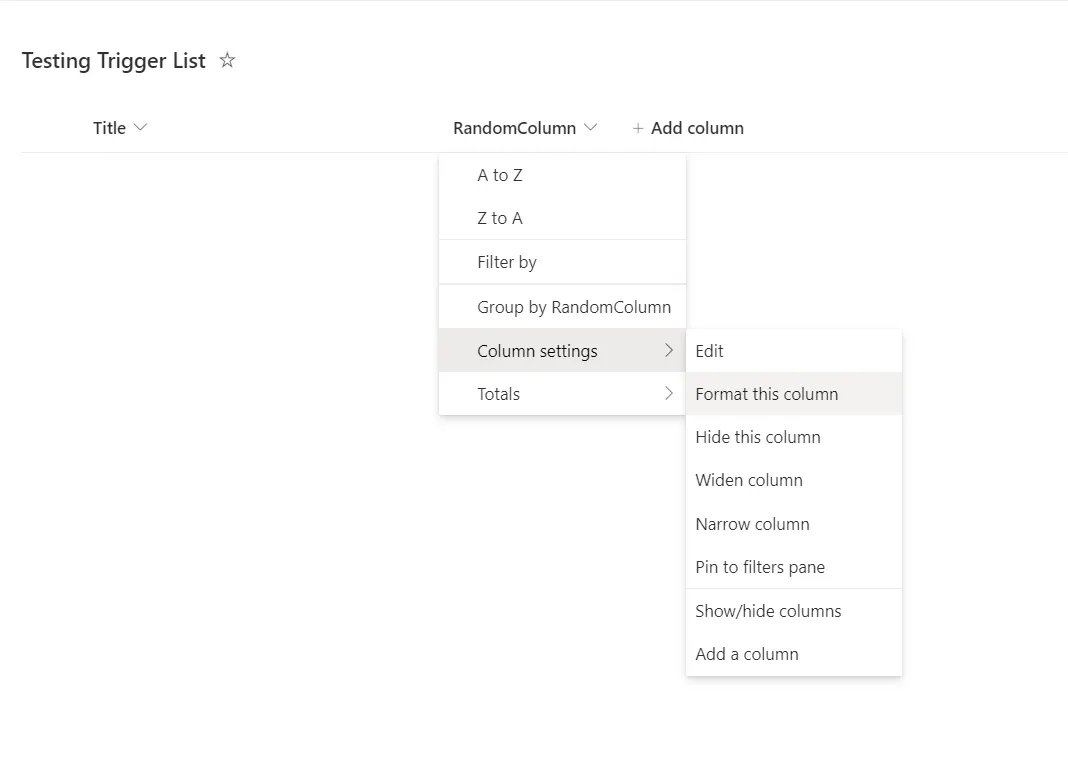1068x778 pixels.
Task: Sort RandomColumn Z to A
Action: [x=500, y=218]
